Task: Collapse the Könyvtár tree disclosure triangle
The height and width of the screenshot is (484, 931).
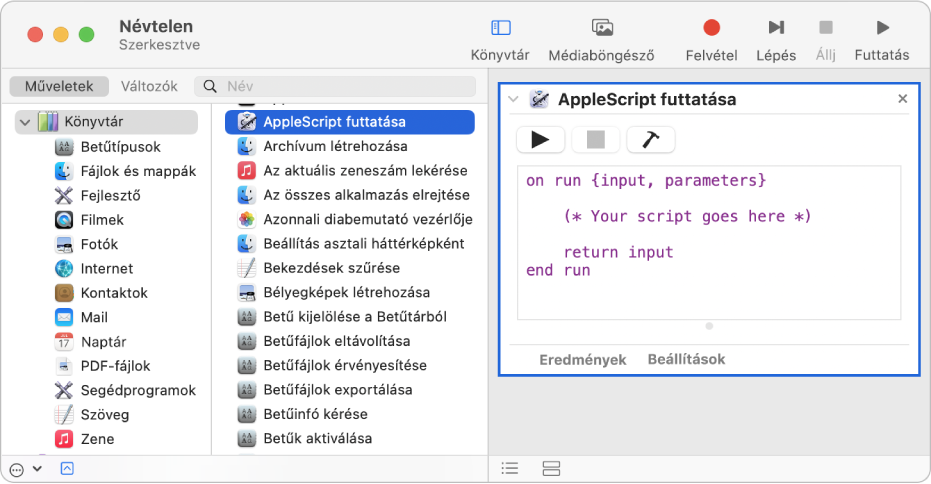Action: pyautogui.click(x=24, y=122)
